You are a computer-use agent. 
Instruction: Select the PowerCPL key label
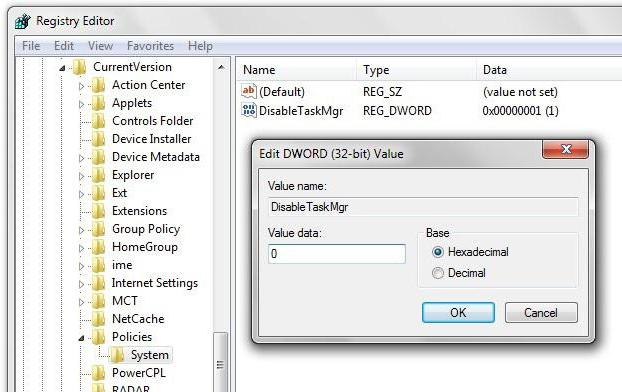pyautogui.click(x=139, y=373)
